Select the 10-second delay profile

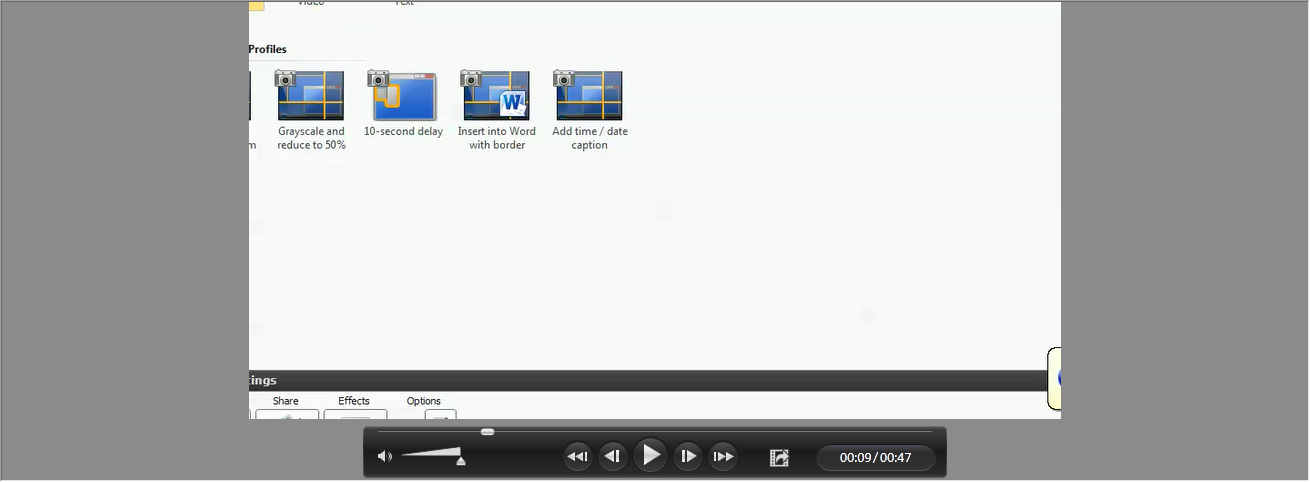coord(403,96)
